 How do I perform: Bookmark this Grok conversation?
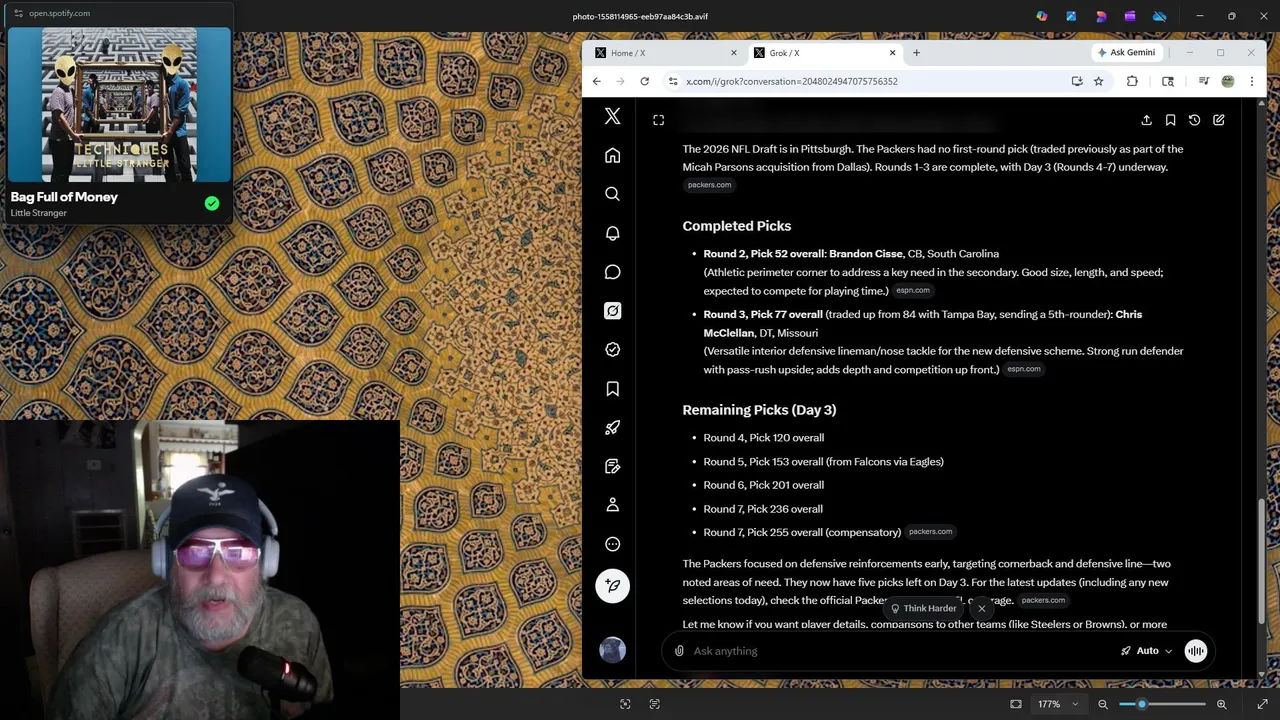click(1170, 120)
